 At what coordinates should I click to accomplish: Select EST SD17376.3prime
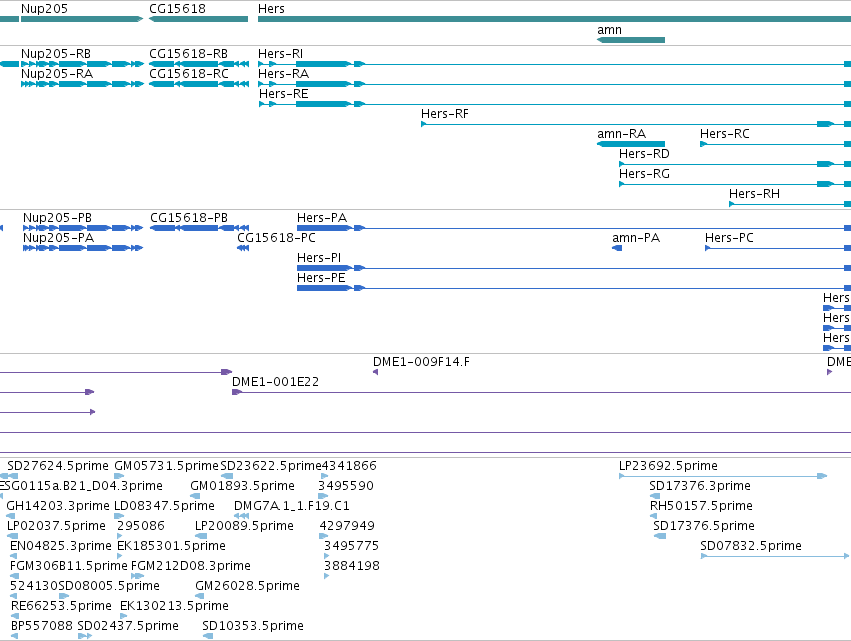[x=700, y=486]
